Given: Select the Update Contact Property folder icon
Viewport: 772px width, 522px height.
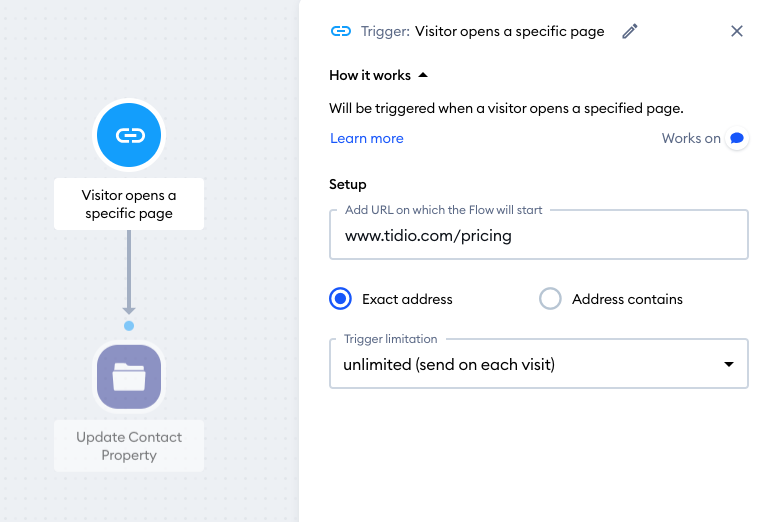Looking at the screenshot, I should coord(129,377).
